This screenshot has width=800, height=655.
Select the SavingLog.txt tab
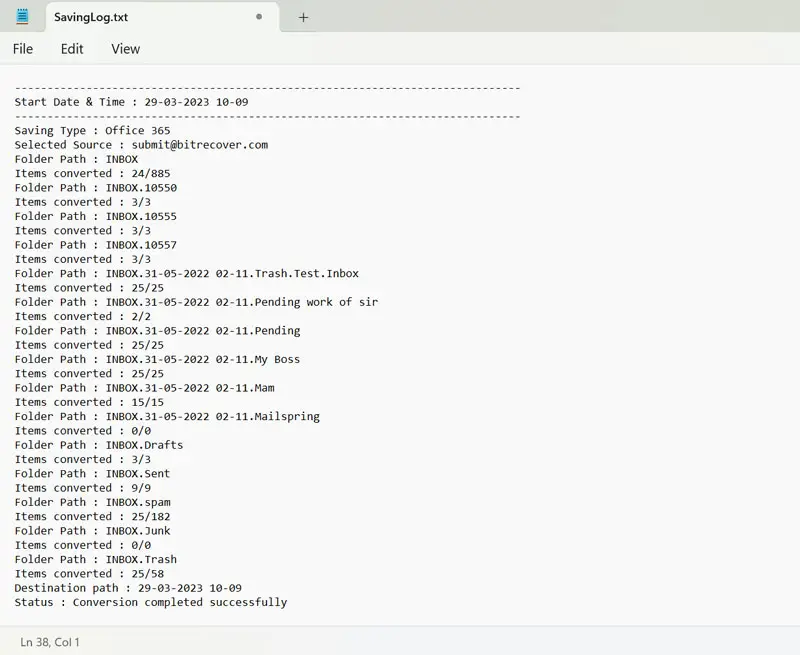pos(162,17)
